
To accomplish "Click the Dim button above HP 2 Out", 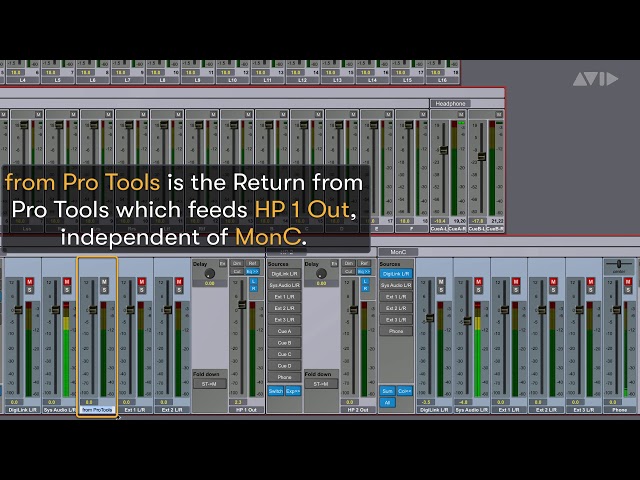I will pyautogui.click(x=349, y=263).
